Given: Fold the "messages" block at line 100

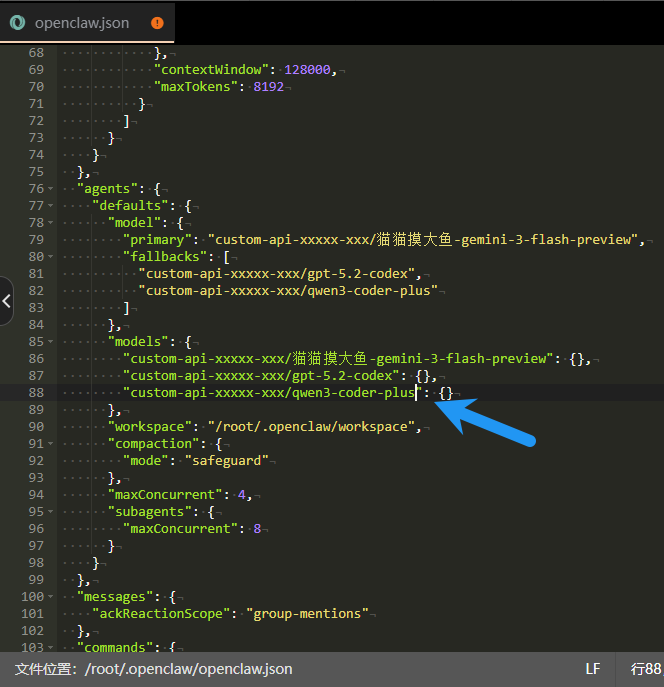Looking at the screenshot, I should [x=51, y=596].
